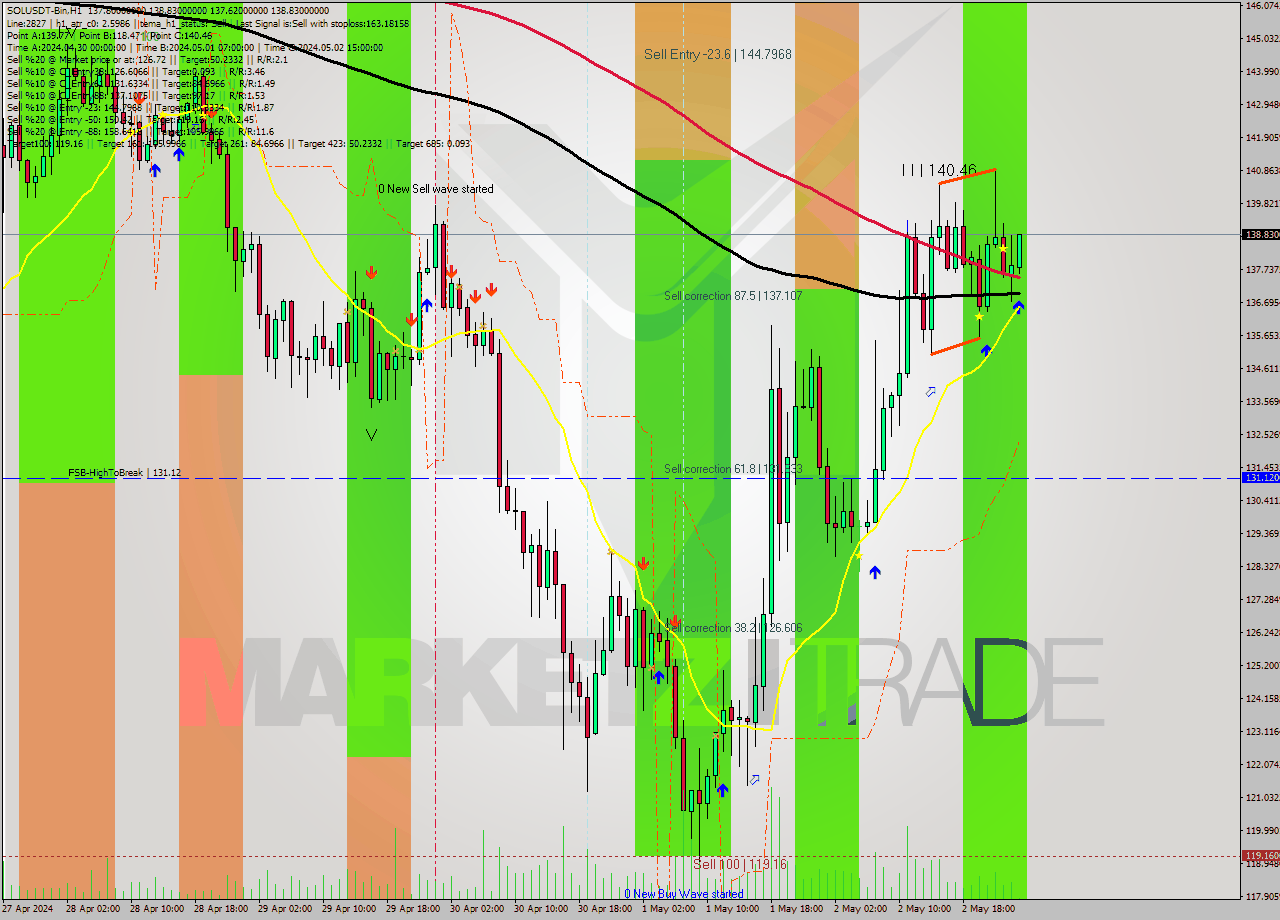1280x920 pixels.
Task: Click the 'Sell correction 87.5 | 137.107' label
Action: point(733,296)
